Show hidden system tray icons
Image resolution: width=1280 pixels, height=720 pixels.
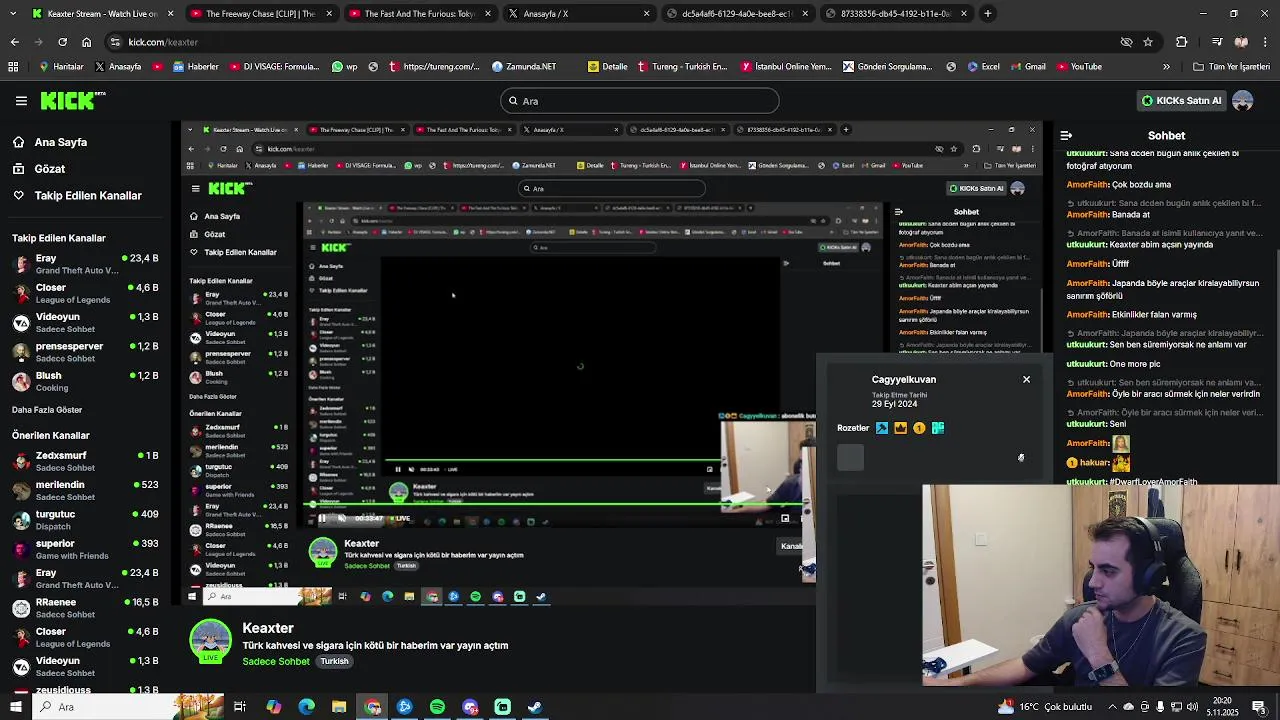(x=1113, y=707)
